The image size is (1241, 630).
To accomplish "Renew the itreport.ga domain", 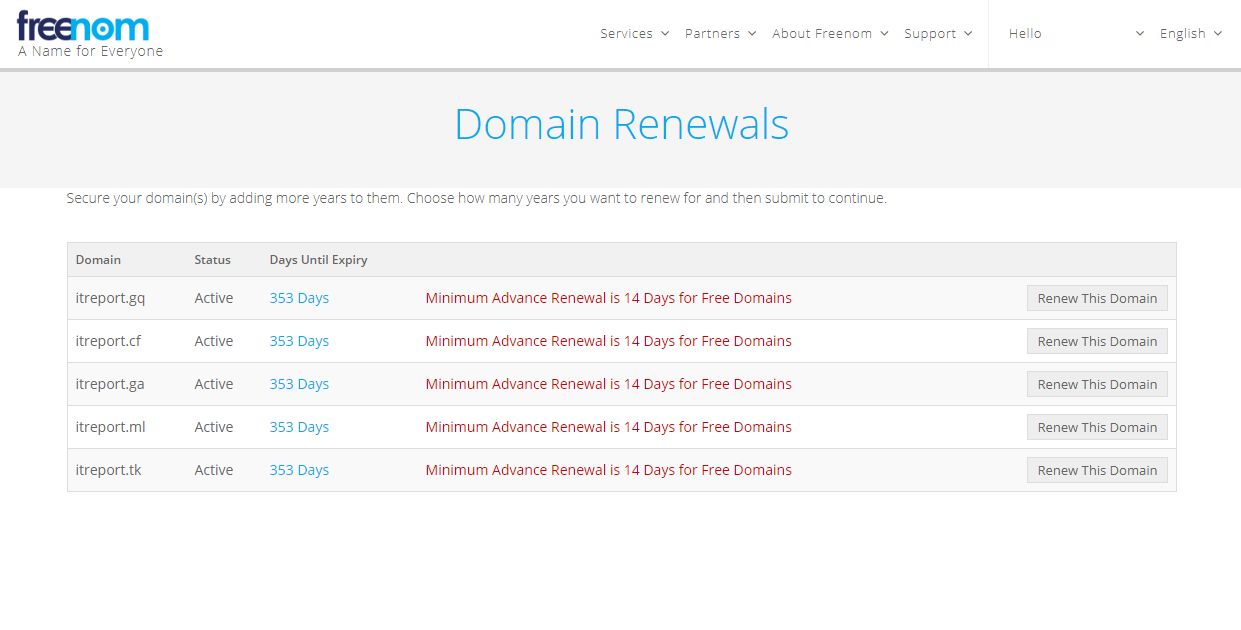I will (1097, 384).
